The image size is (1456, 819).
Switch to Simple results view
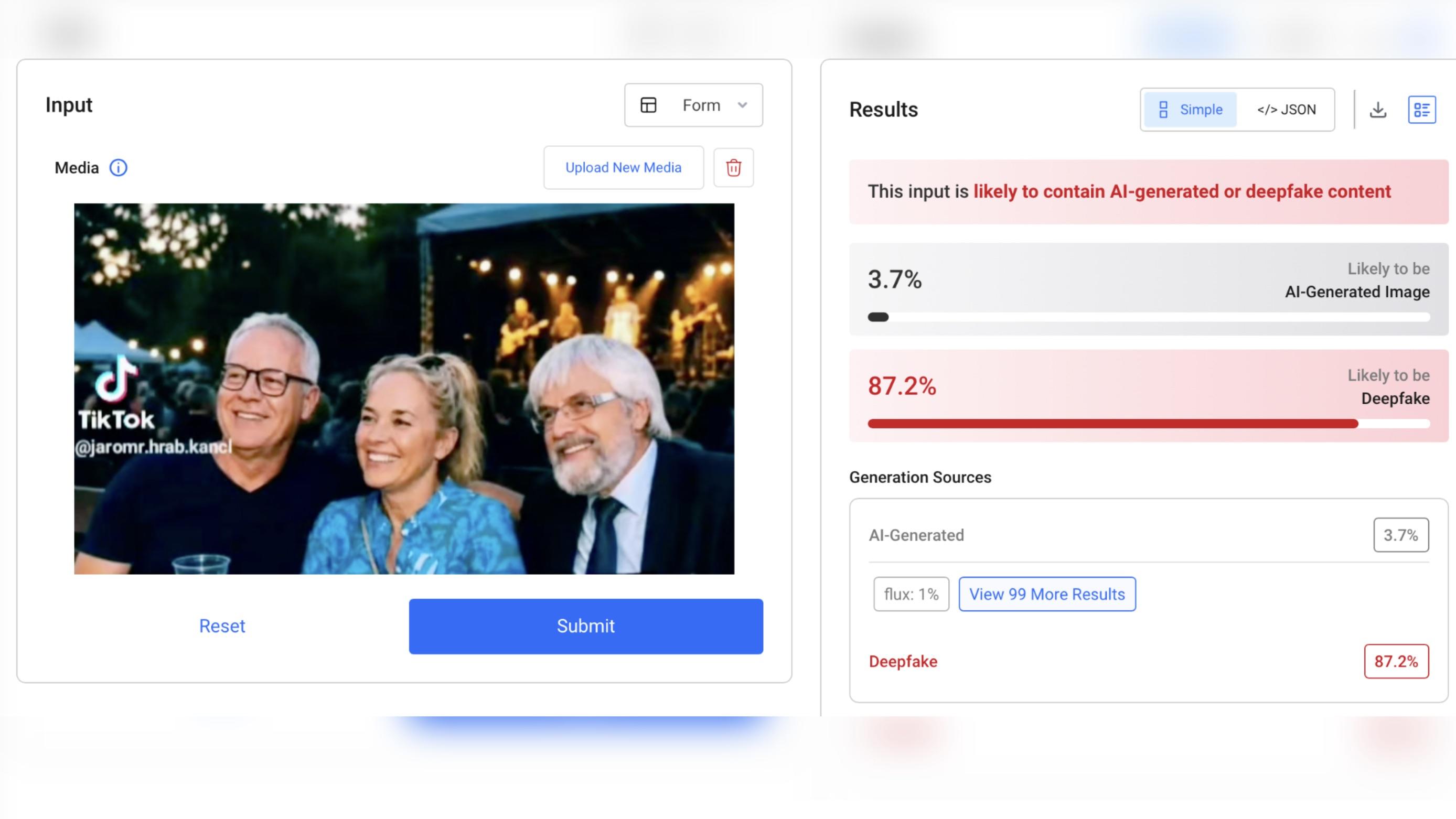[1191, 110]
